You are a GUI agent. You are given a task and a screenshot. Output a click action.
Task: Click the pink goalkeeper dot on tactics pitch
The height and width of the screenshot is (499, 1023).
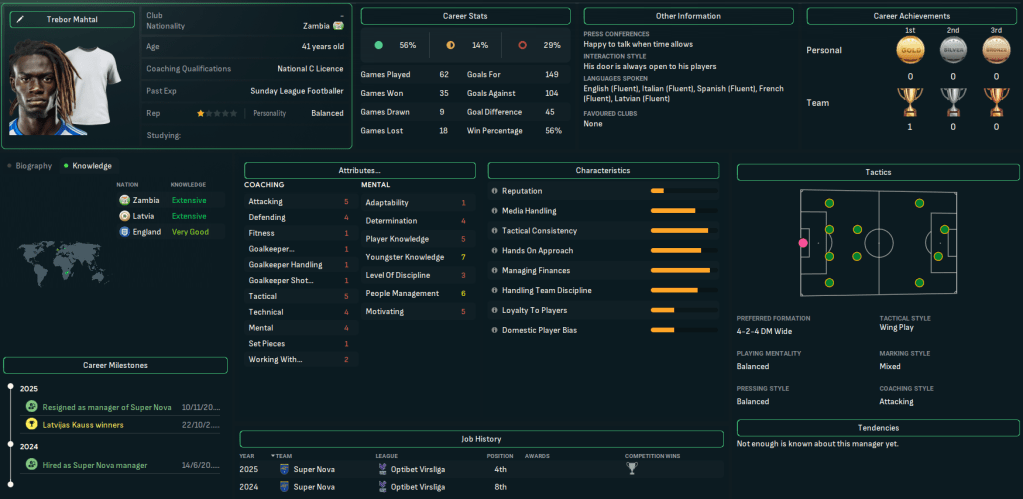[x=802, y=242]
